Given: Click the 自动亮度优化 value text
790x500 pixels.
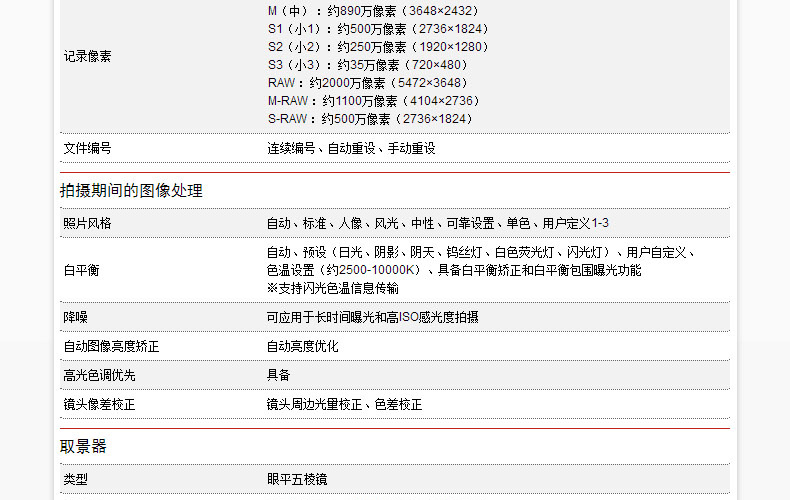Looking at the screenshot, I should (302, 346).
